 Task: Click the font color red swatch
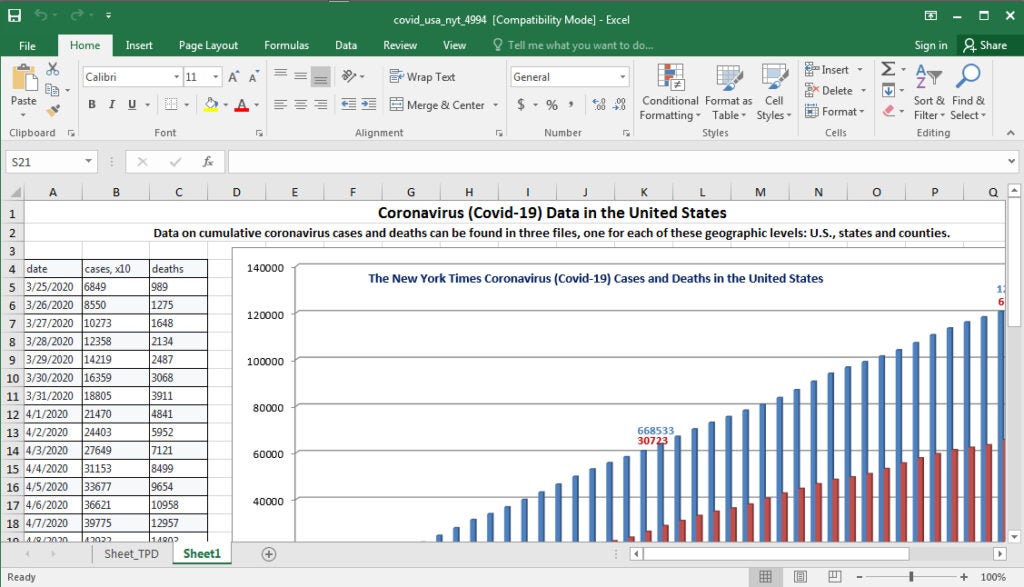coord(241,105)
